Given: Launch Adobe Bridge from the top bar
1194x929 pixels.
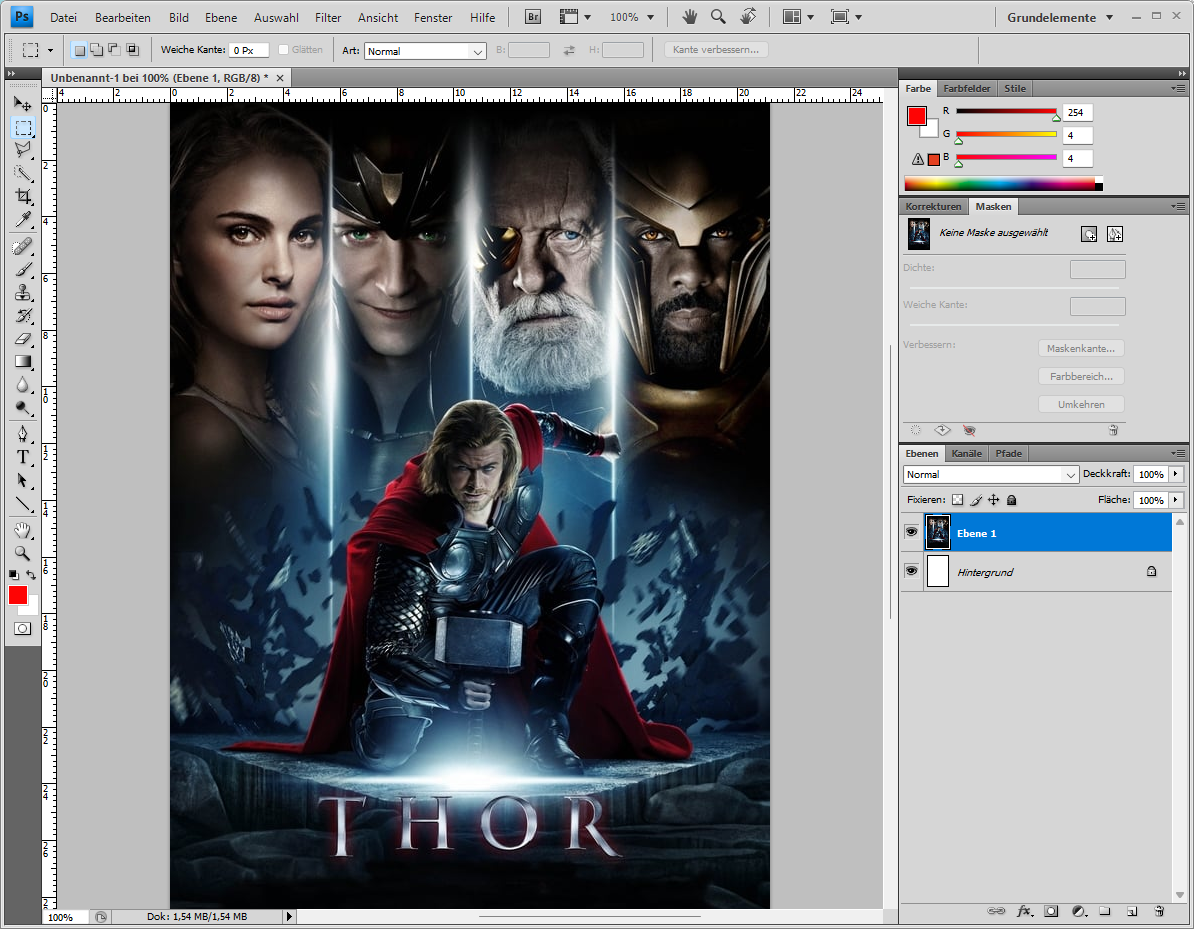Looking at the screenshot, I should 533,18.
